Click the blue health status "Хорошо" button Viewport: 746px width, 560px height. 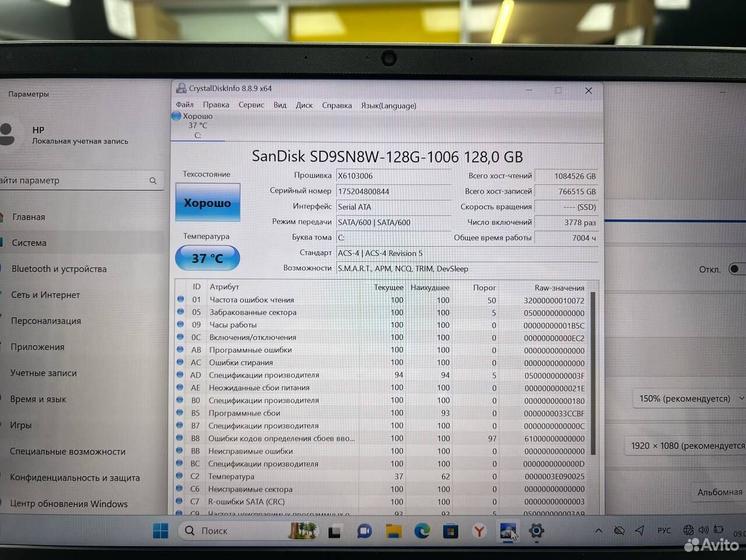207,203
